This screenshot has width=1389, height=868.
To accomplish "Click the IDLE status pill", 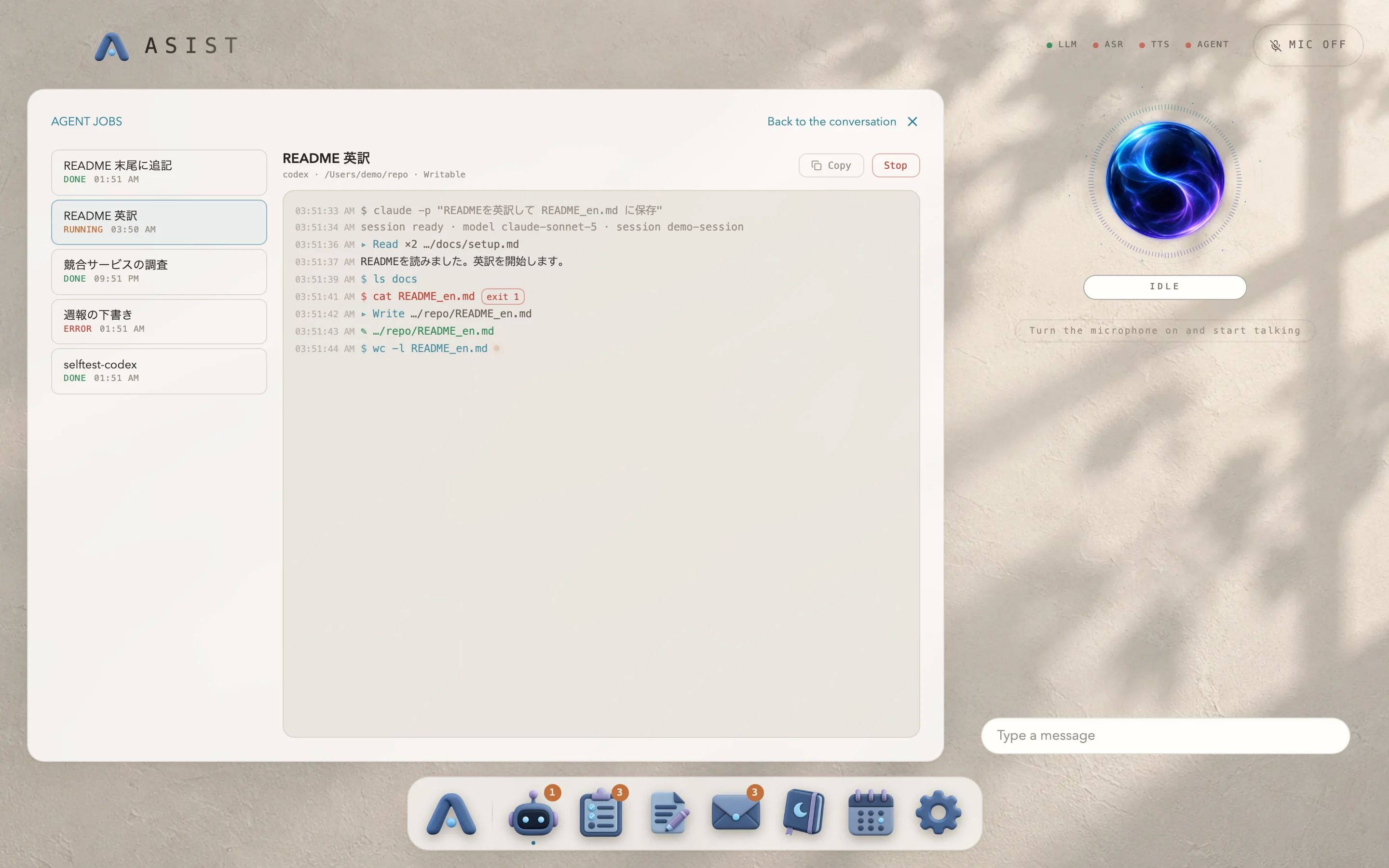I will tap(1165, 286).
